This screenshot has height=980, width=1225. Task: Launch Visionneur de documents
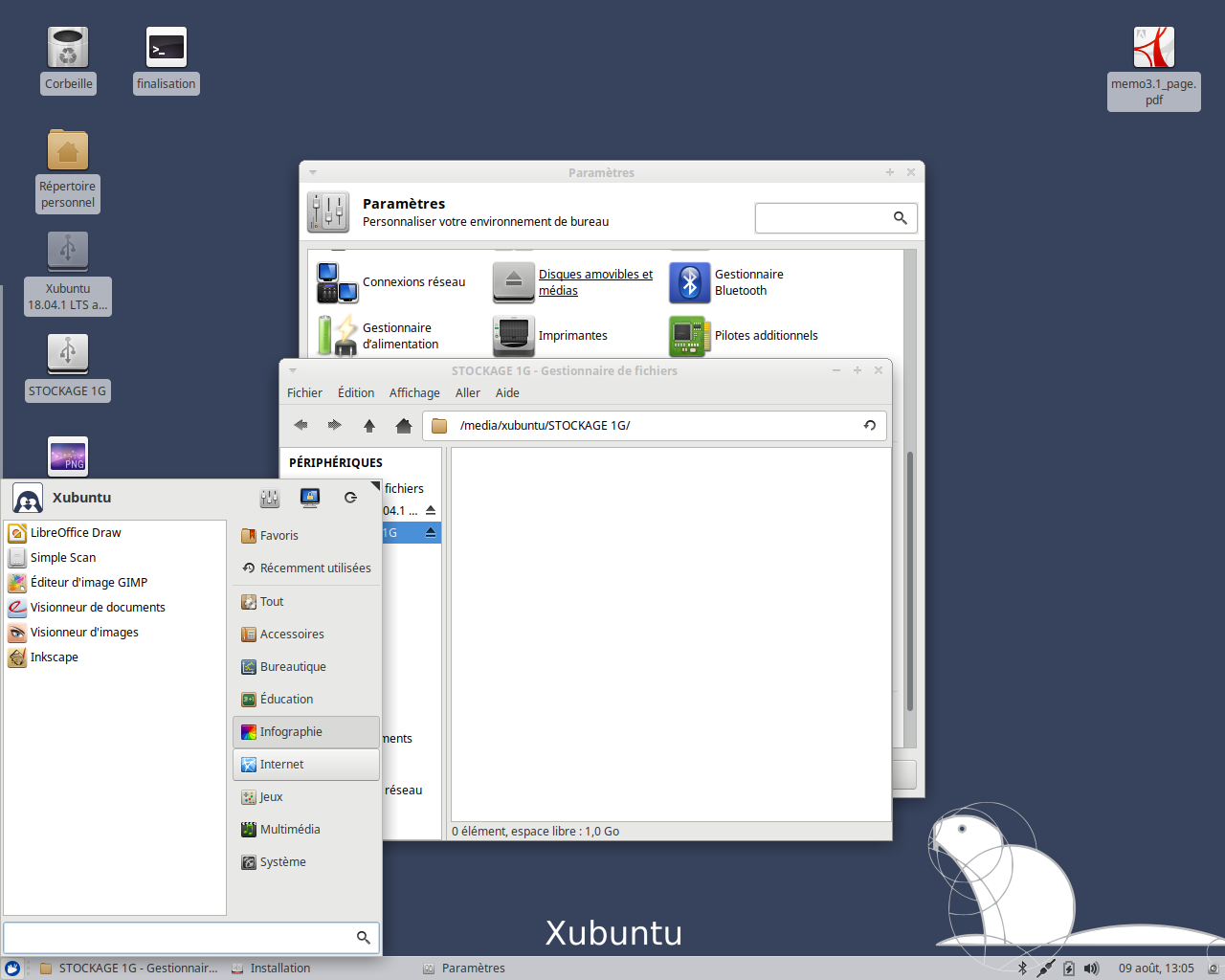pyautogui.click(x=116, y=608)
